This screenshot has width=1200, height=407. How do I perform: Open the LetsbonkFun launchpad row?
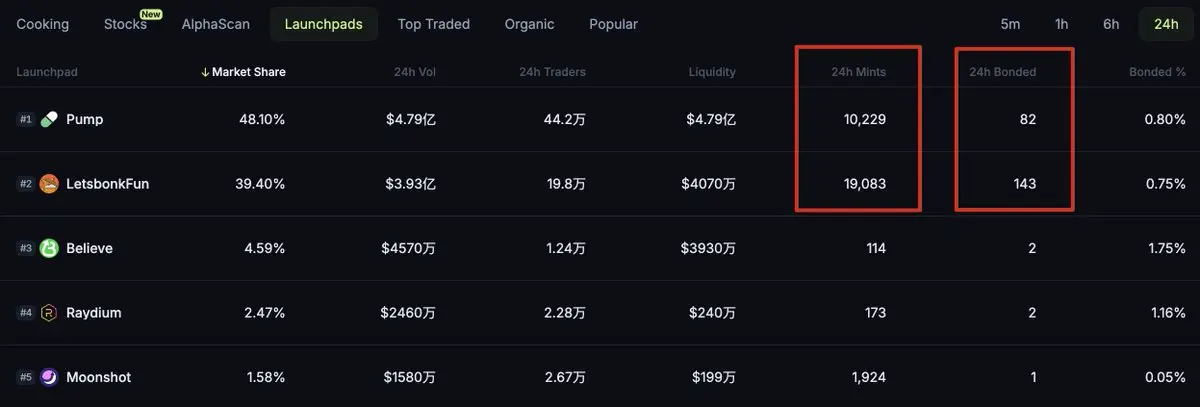(600, 184)
